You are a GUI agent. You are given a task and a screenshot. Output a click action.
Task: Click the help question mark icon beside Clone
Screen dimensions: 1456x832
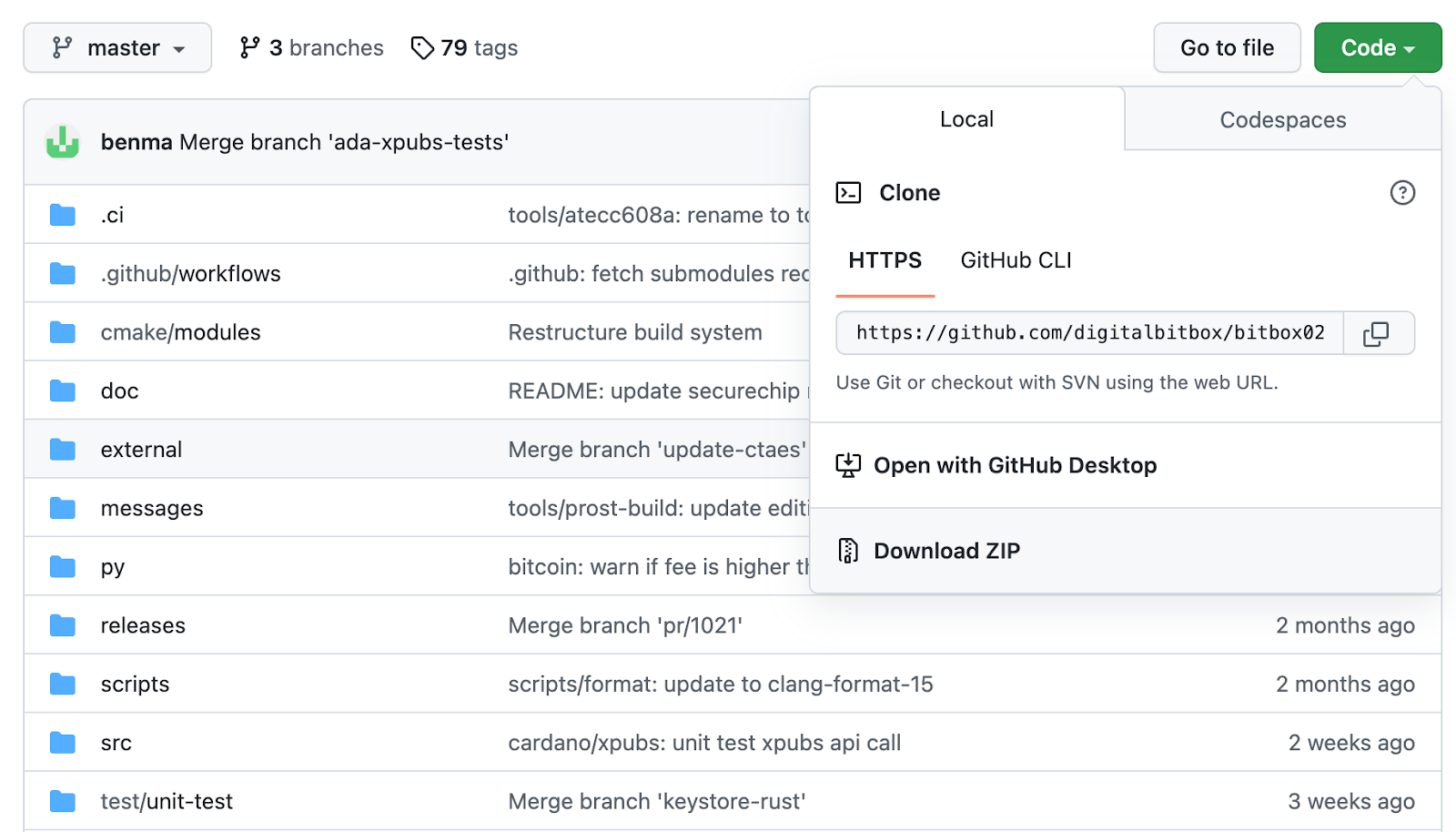coord(1401,193)
